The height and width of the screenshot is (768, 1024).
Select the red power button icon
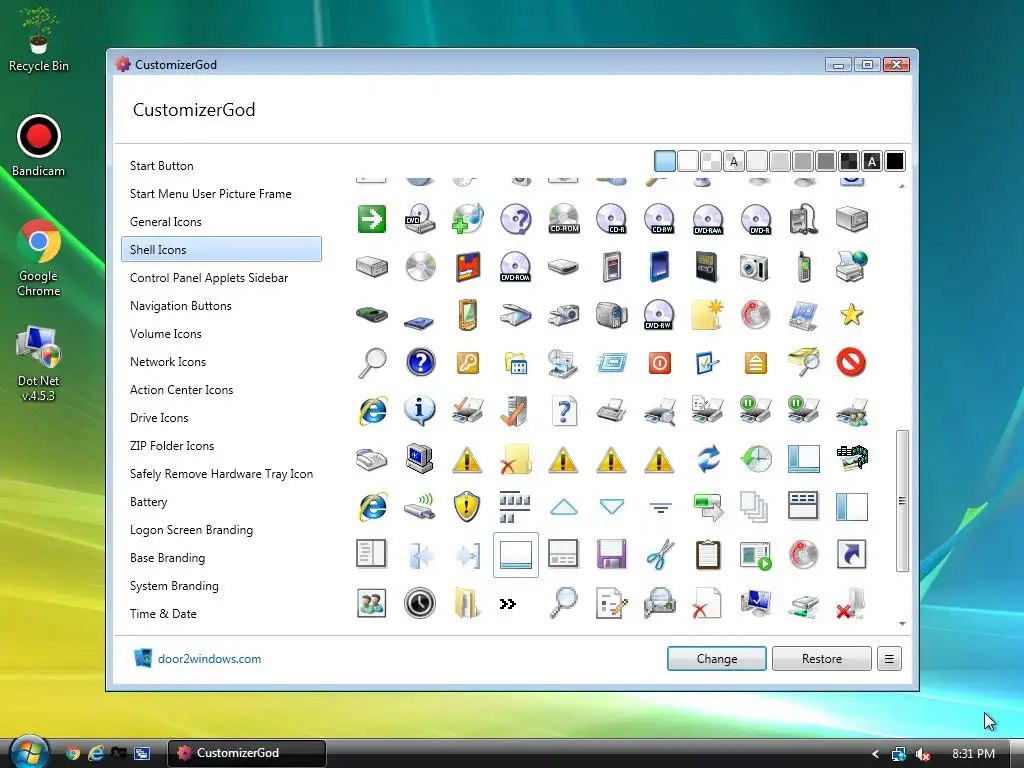click(660, 362)
